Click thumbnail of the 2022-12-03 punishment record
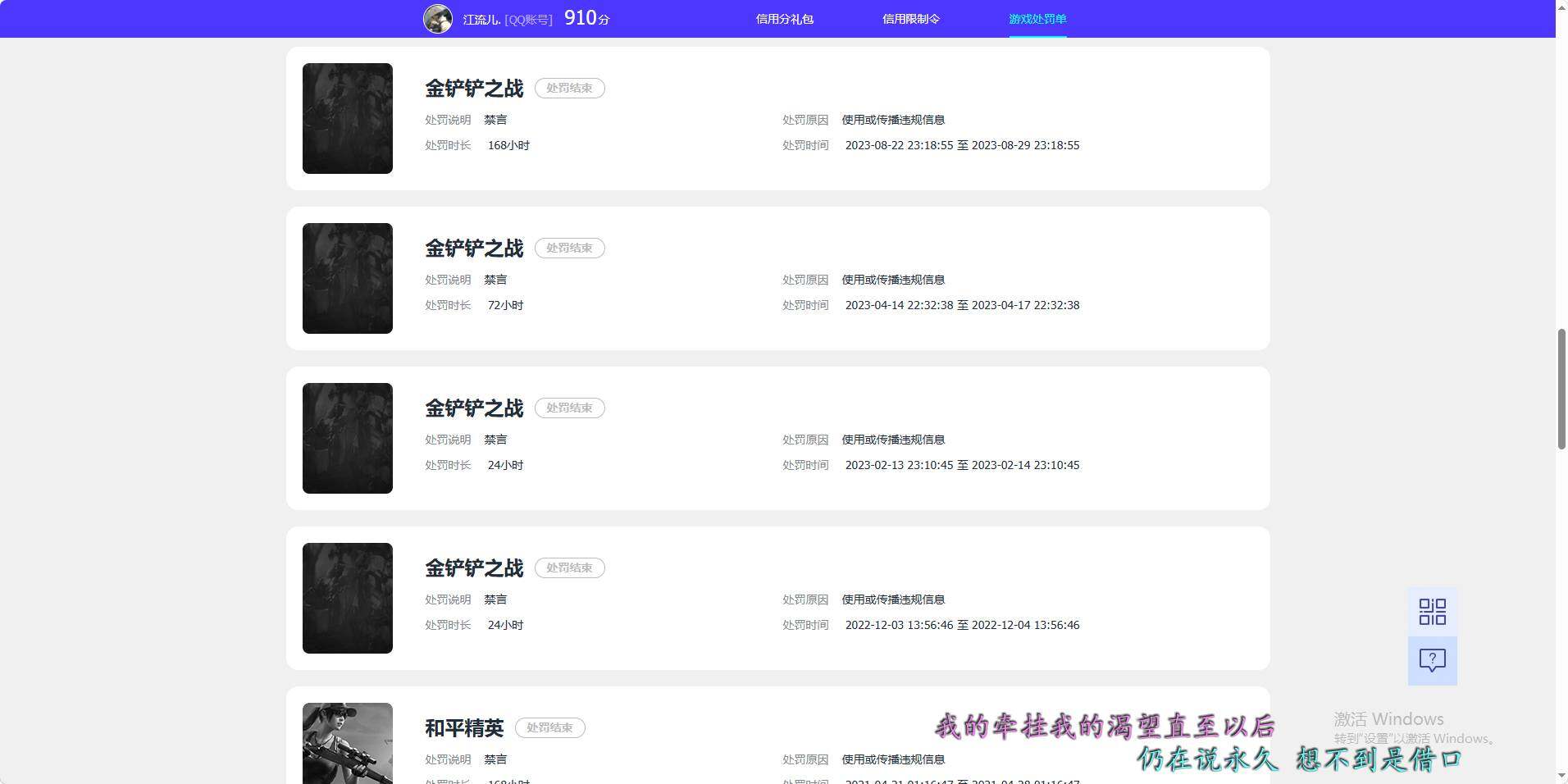The height and width of the screenshot is (784, 1568). click(348, 598)
